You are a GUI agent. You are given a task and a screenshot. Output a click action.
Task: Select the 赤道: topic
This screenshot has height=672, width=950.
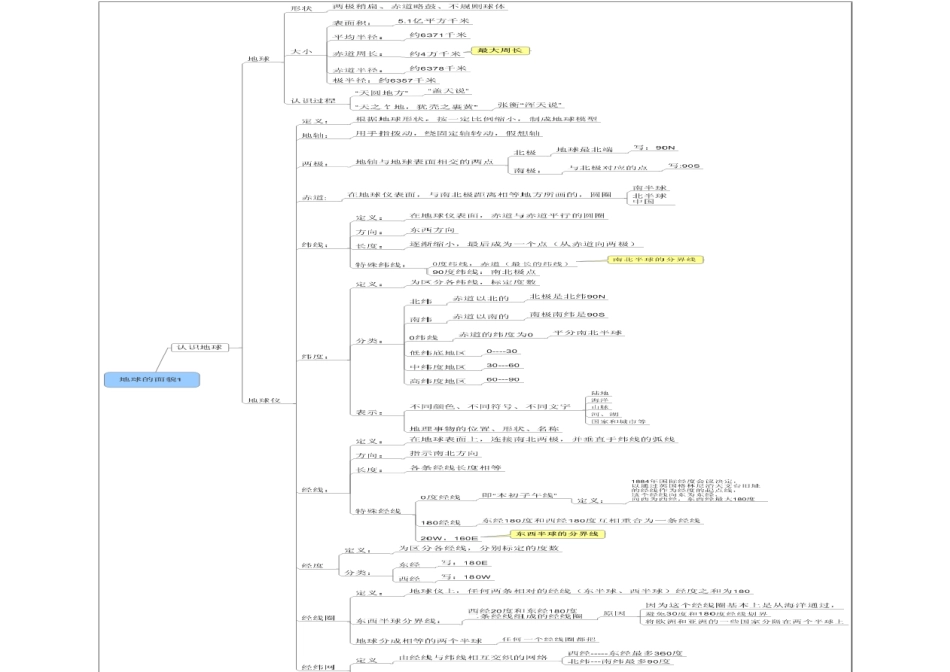314,198
